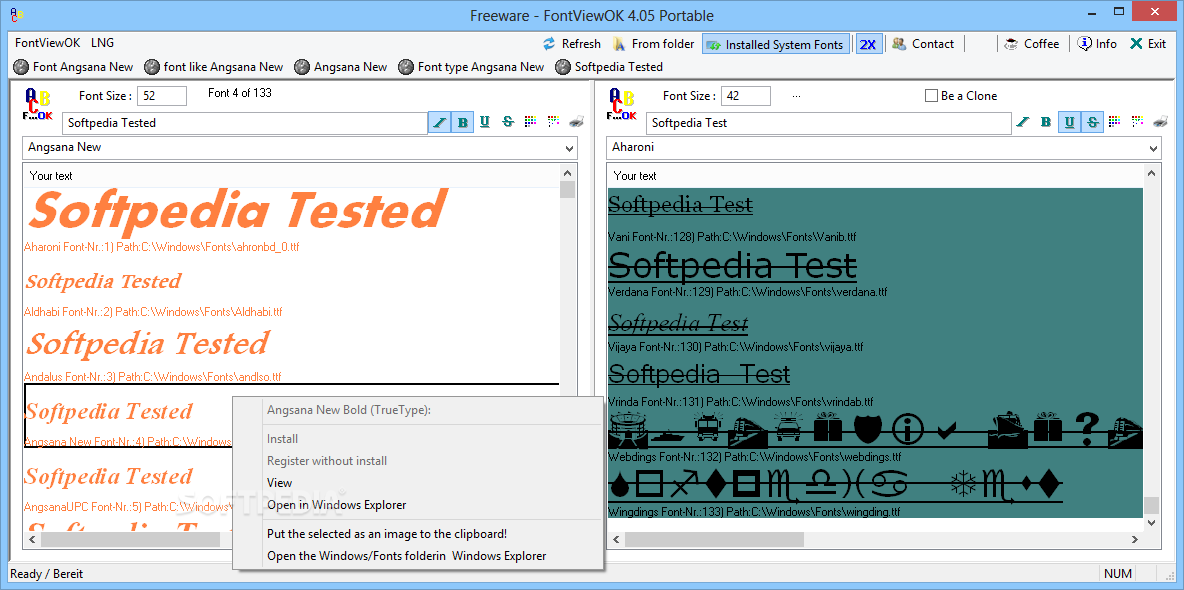Toggle underline in the right pane
Screen dimensions: 1184x590
pyautogui.click(x=1069, y=122)
